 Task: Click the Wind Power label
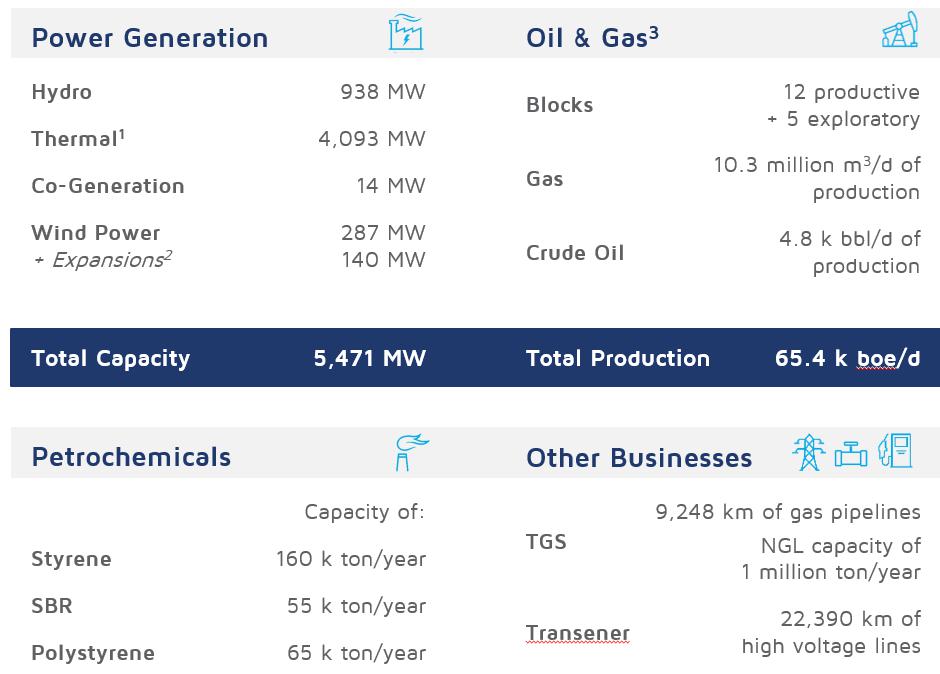click(x=96, y=233)
